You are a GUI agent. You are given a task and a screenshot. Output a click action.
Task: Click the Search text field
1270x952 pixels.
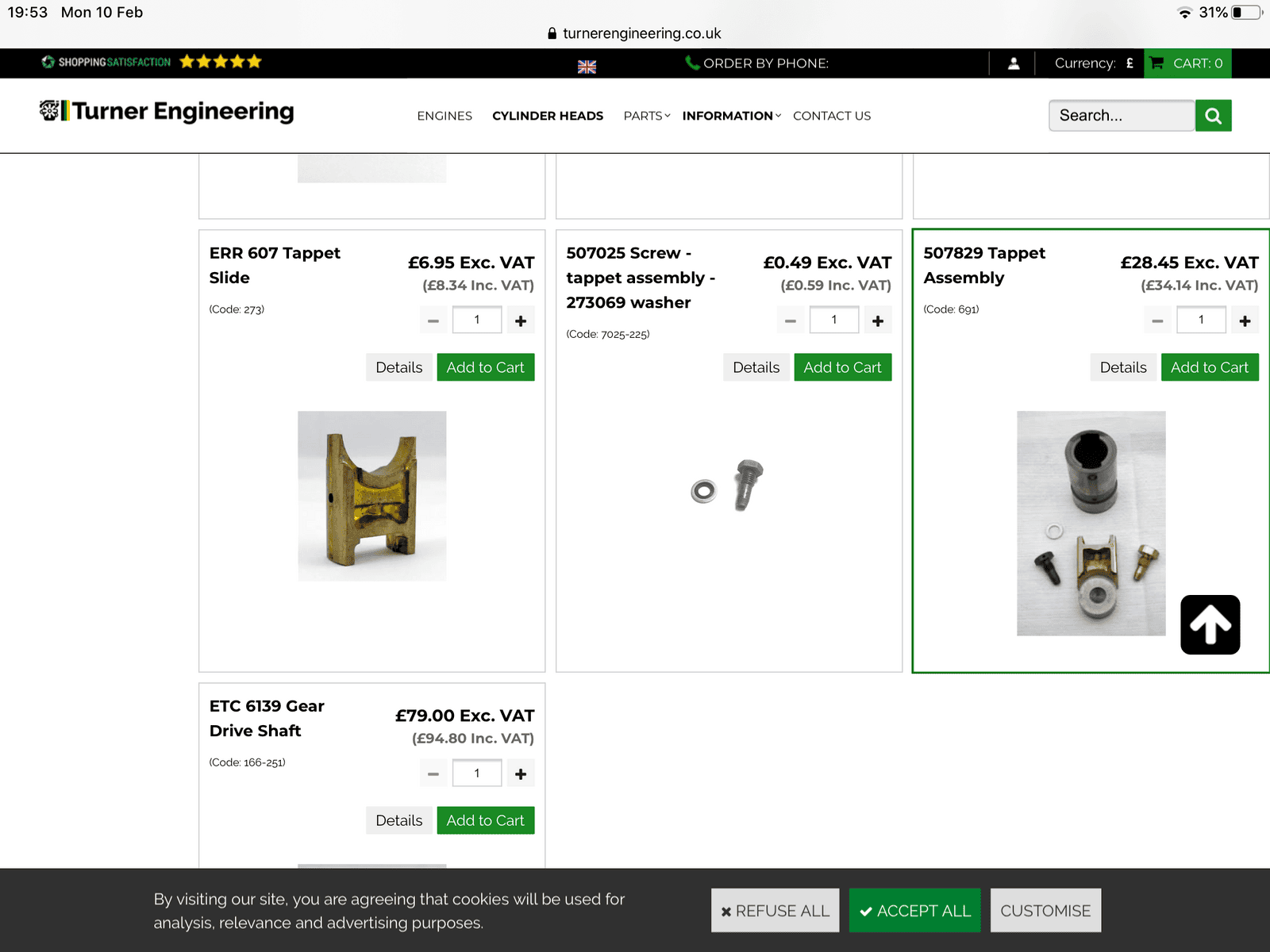click(1122, 116)
